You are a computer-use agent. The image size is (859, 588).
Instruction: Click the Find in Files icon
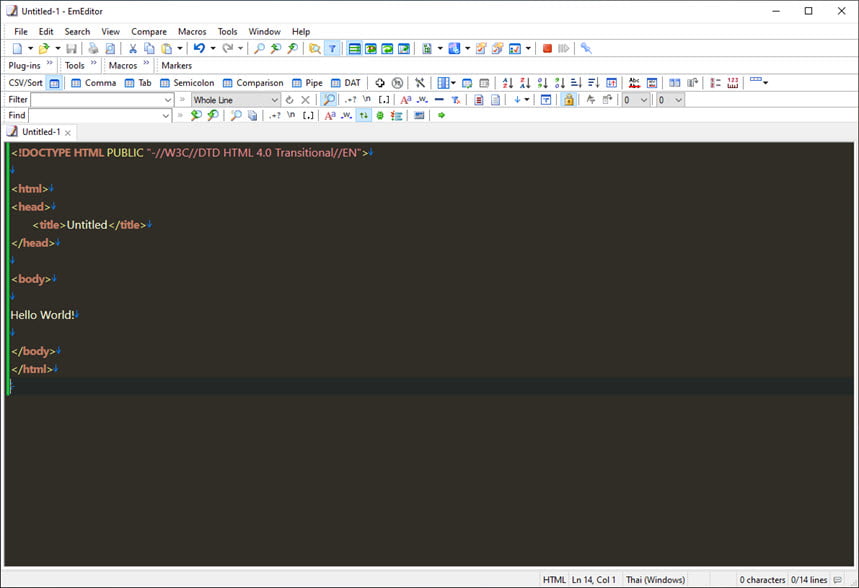(314, 48)
